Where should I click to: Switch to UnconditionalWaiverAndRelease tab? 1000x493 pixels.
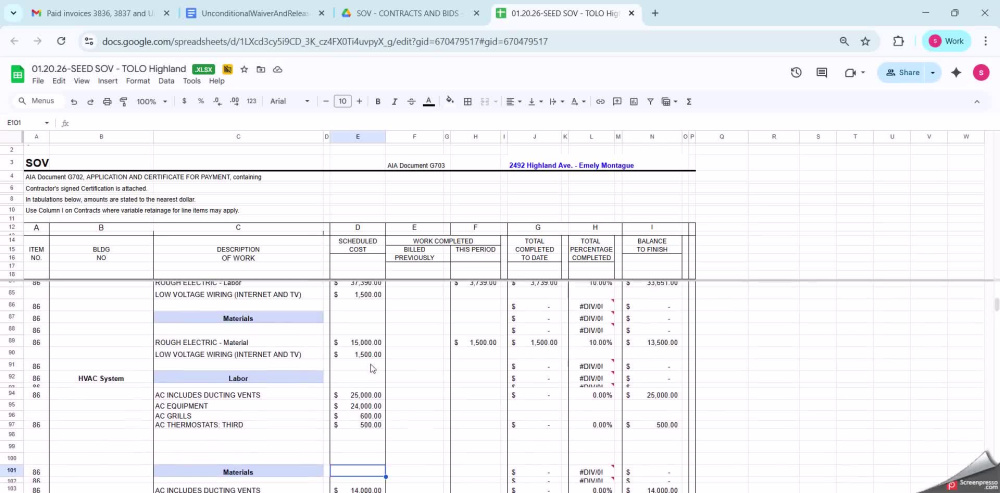[255, 13]
